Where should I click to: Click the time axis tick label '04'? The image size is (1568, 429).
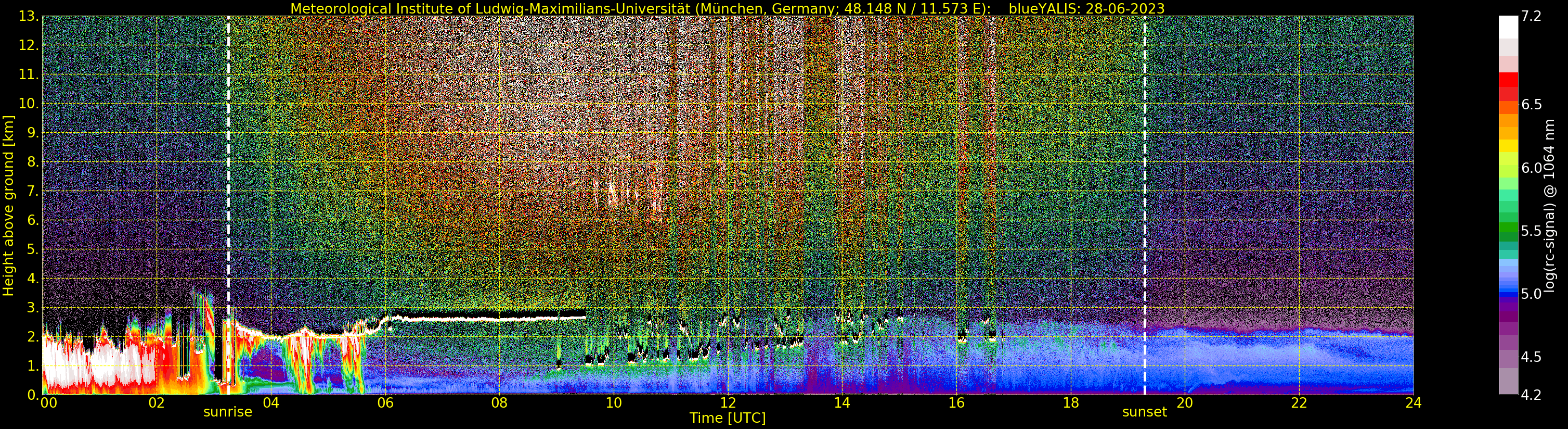pos(271,403)
